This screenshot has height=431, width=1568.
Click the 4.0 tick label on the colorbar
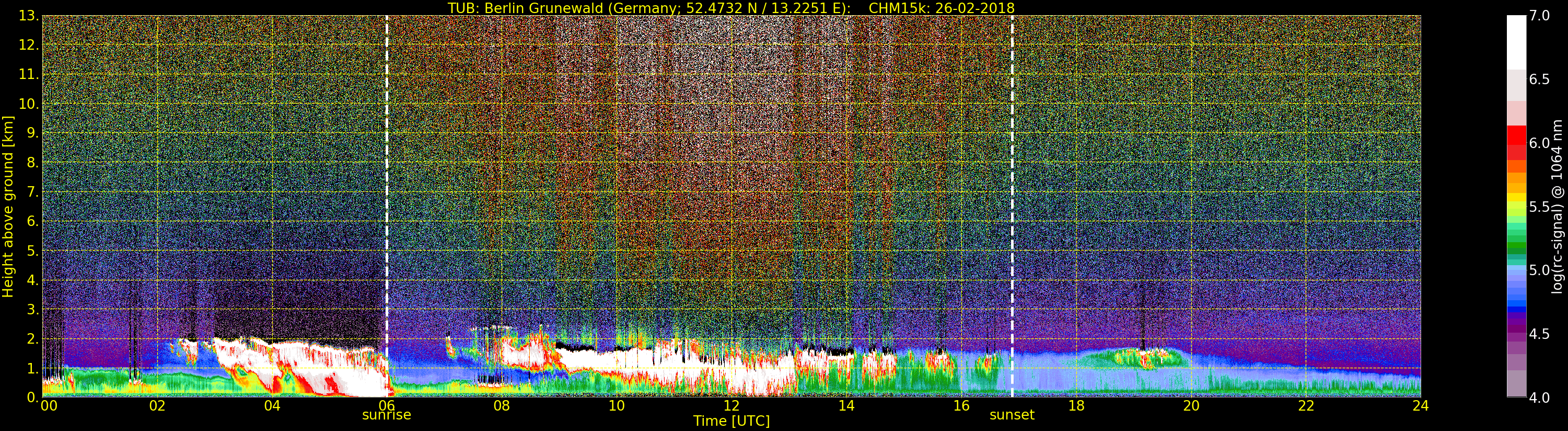(x=1539, y=398)
